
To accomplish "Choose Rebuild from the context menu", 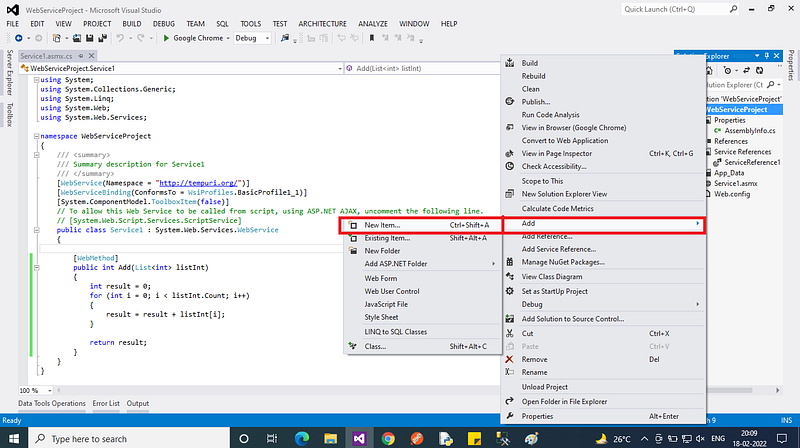I will (603, 76).
